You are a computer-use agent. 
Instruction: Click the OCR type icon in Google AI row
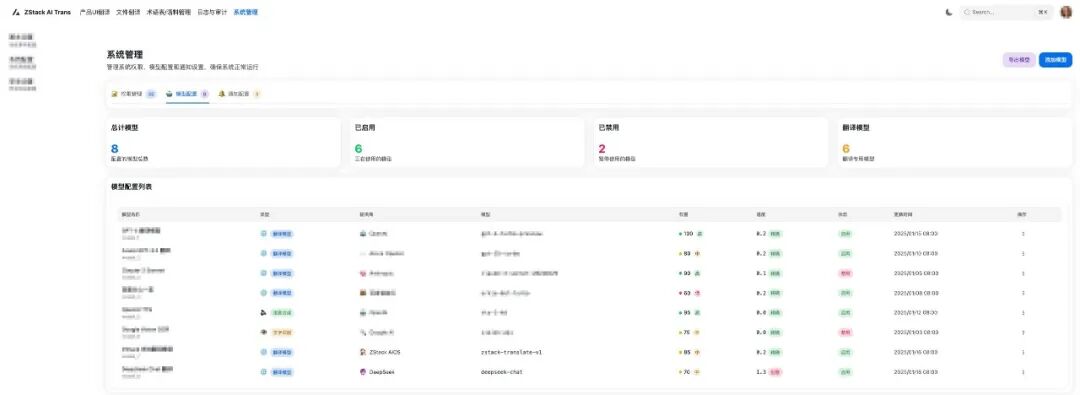[x=263, y=332]
